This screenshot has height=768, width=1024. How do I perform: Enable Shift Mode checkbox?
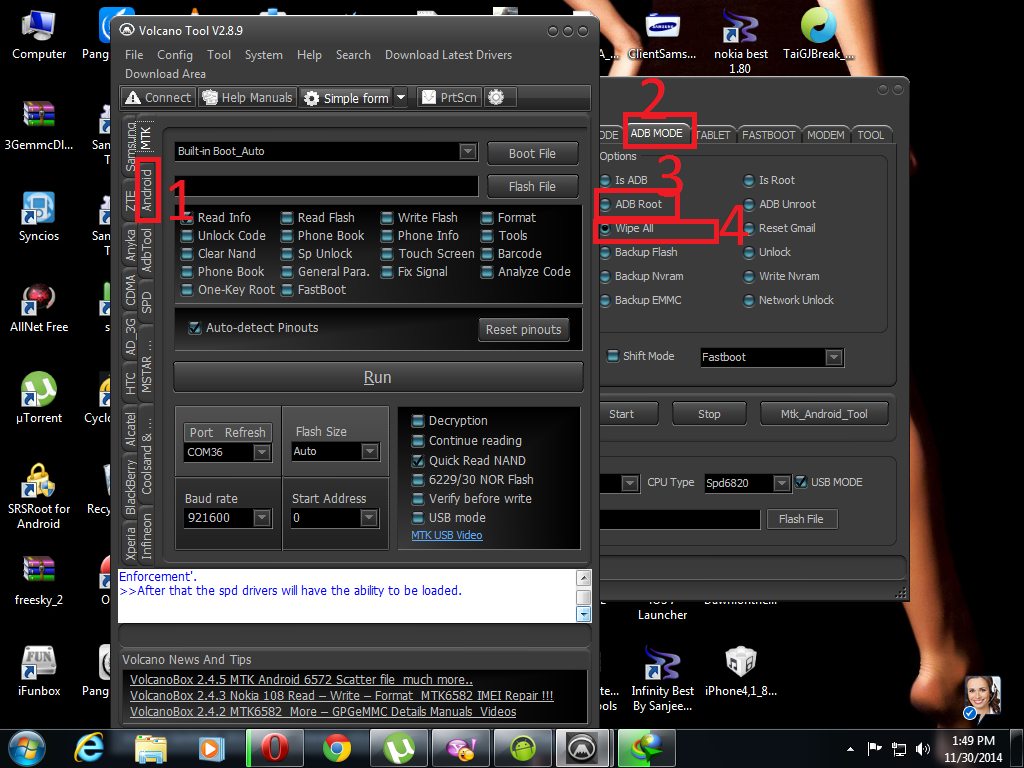[613, 356]
